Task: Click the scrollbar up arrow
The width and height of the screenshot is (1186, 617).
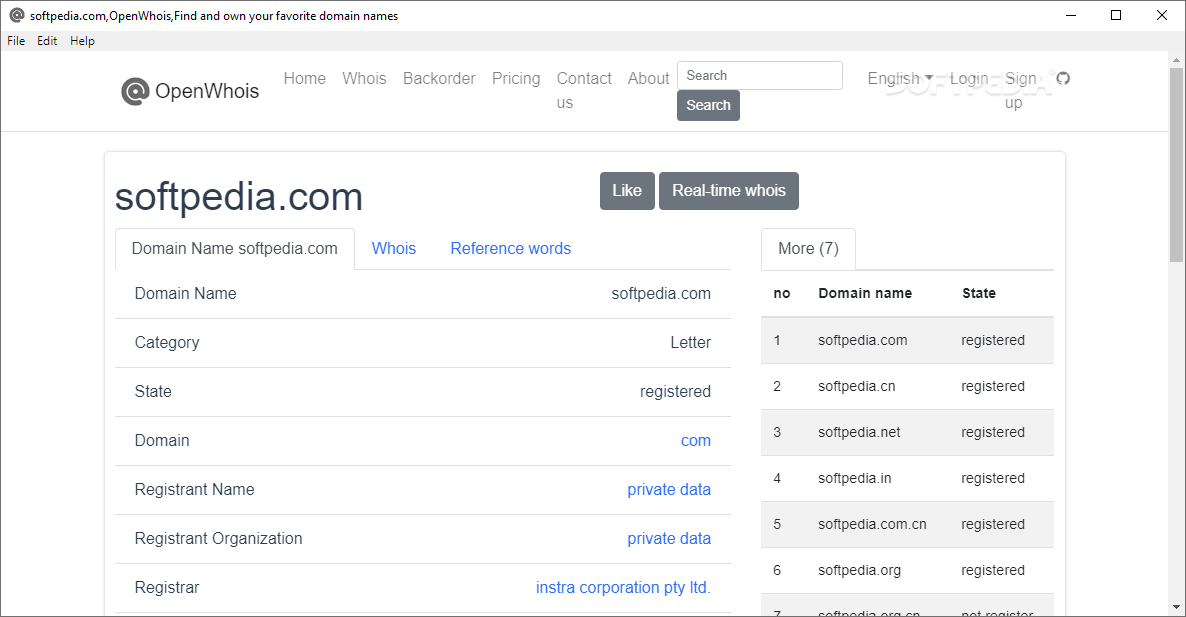Action: point(1176,59)
